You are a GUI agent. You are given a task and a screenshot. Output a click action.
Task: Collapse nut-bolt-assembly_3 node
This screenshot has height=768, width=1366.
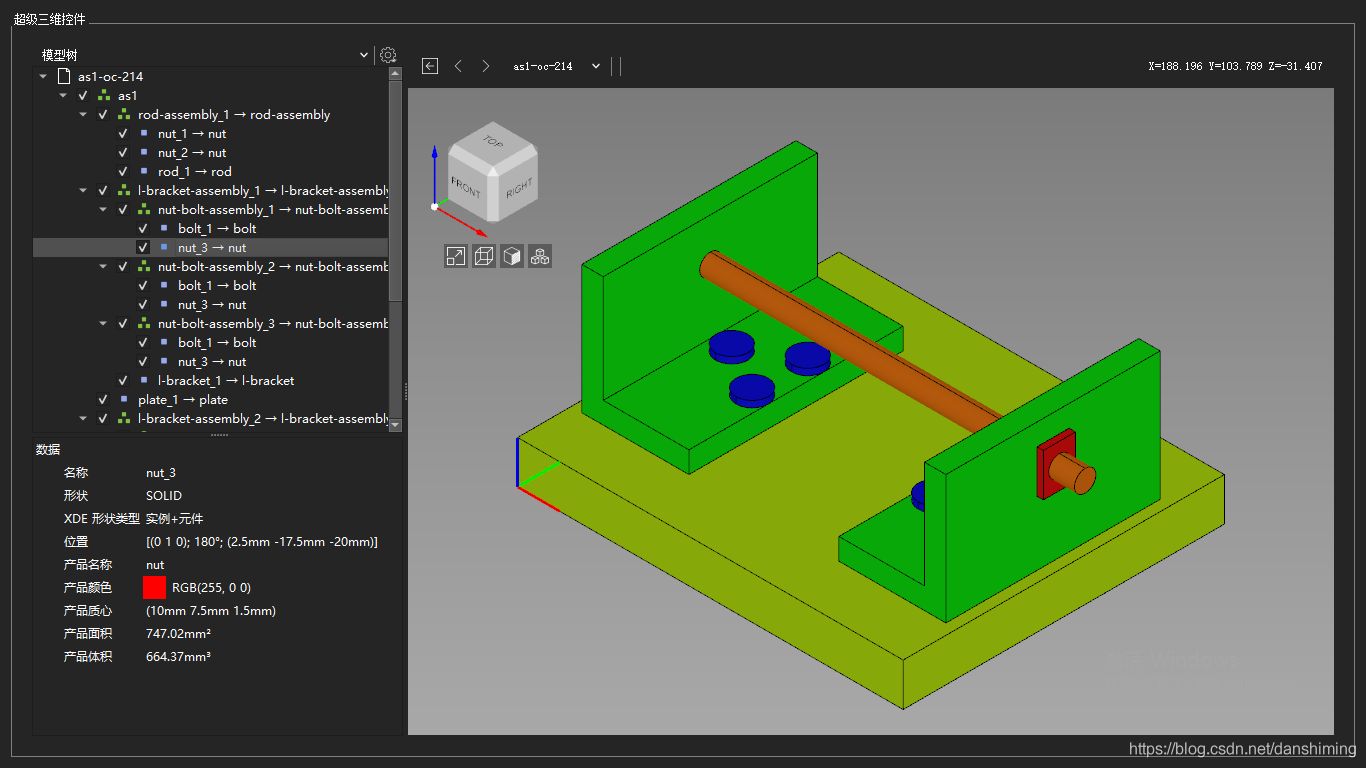point(103,324)
